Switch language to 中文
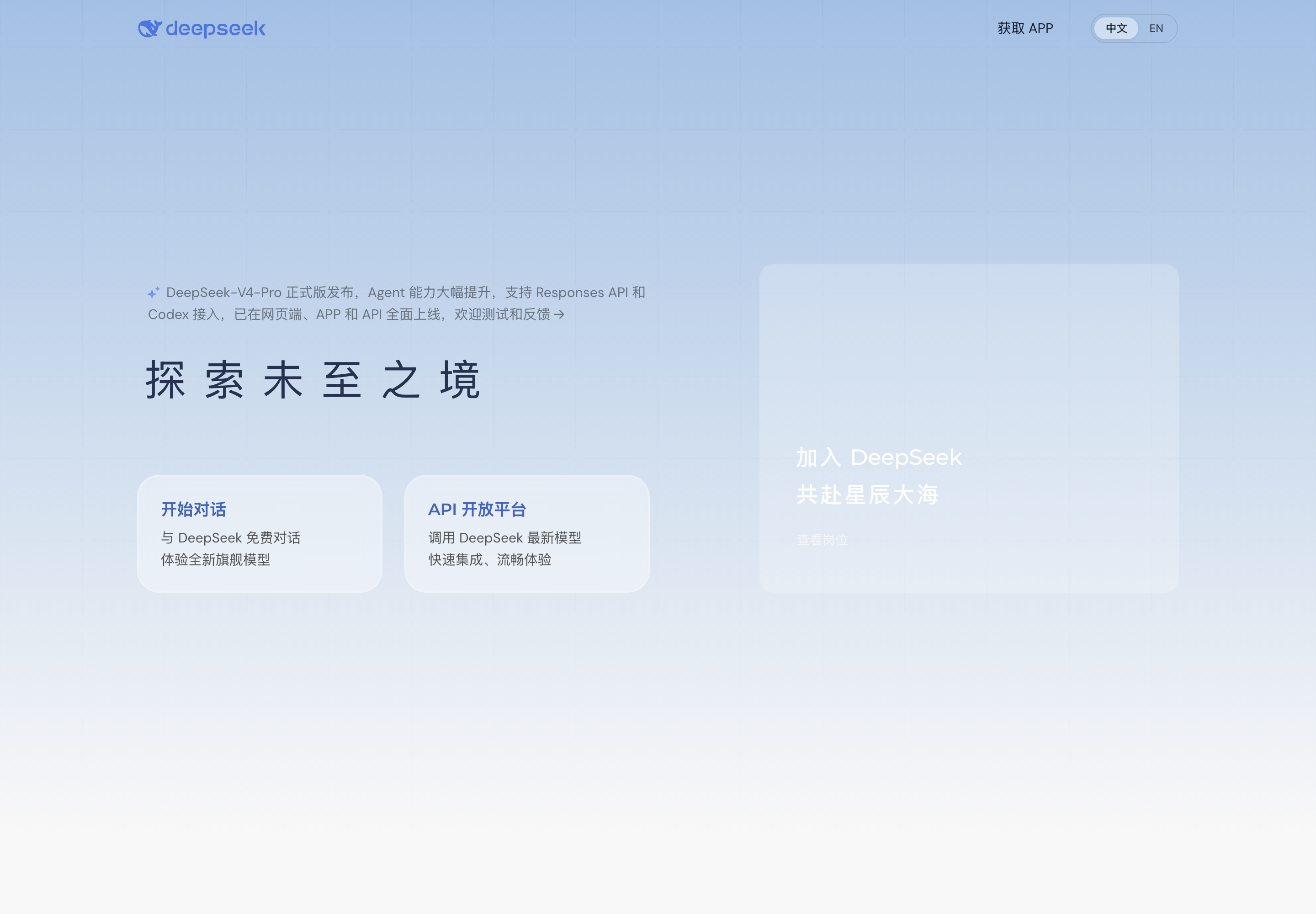The image size is (1316, 914). point(1116,28)
